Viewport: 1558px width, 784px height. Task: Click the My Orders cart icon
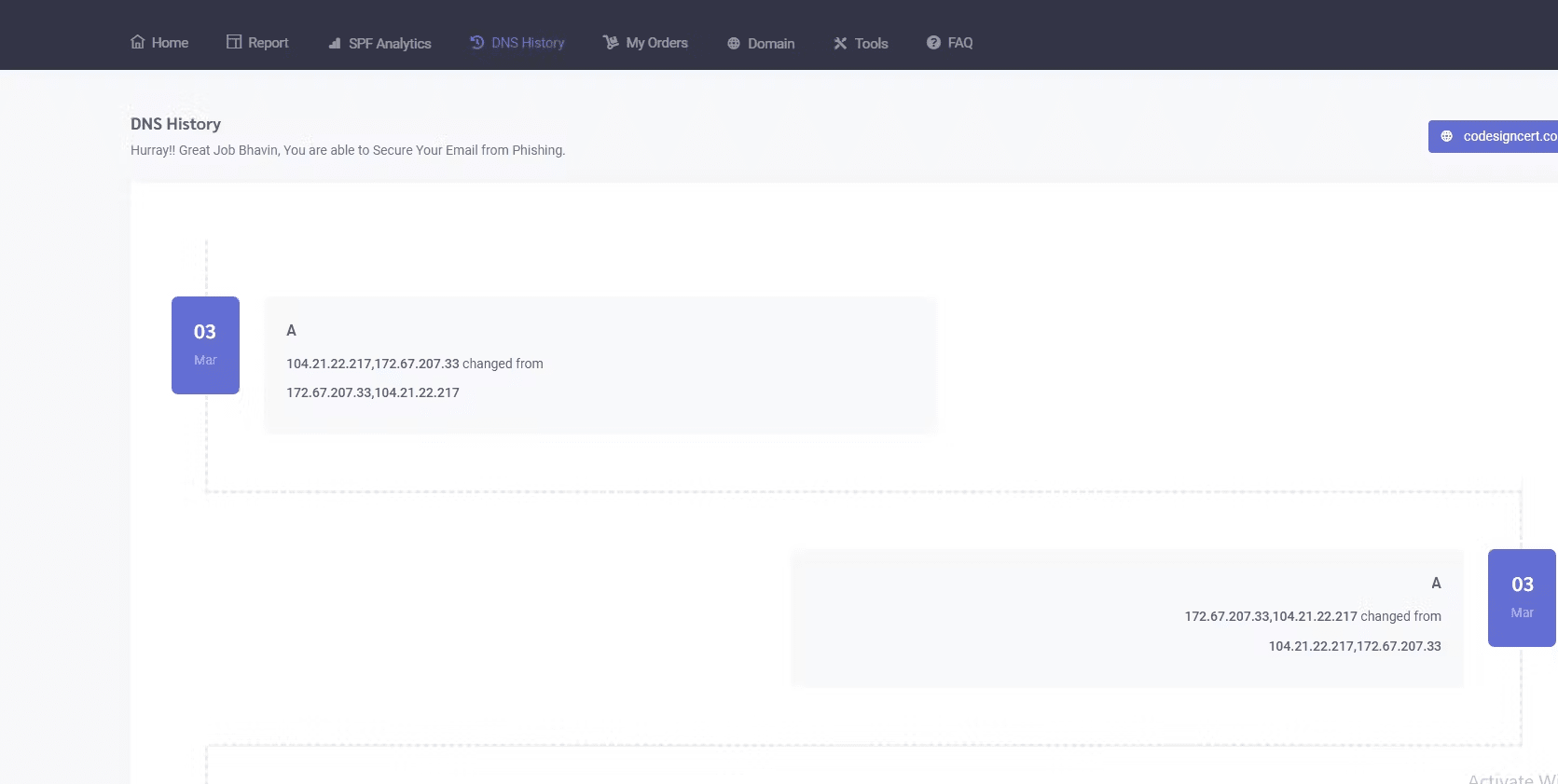(x=611, y=42)
